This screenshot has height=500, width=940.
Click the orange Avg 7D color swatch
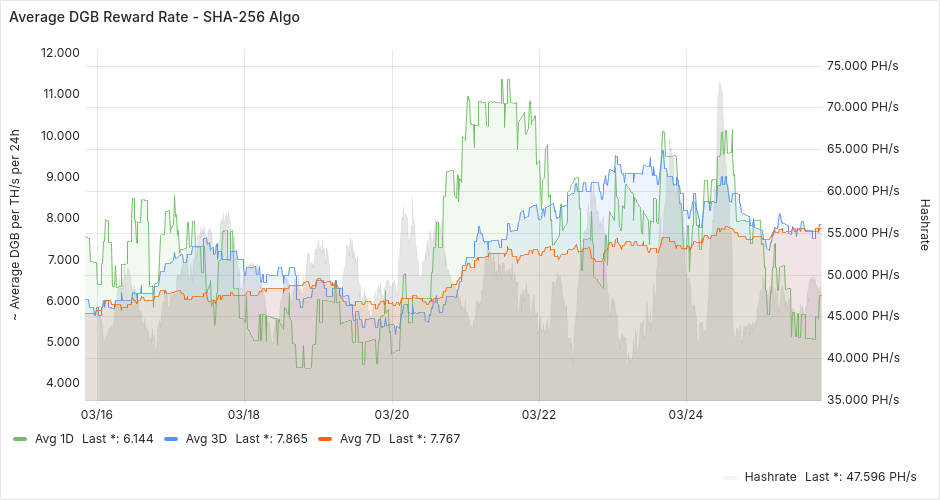(x=325, y=439)
